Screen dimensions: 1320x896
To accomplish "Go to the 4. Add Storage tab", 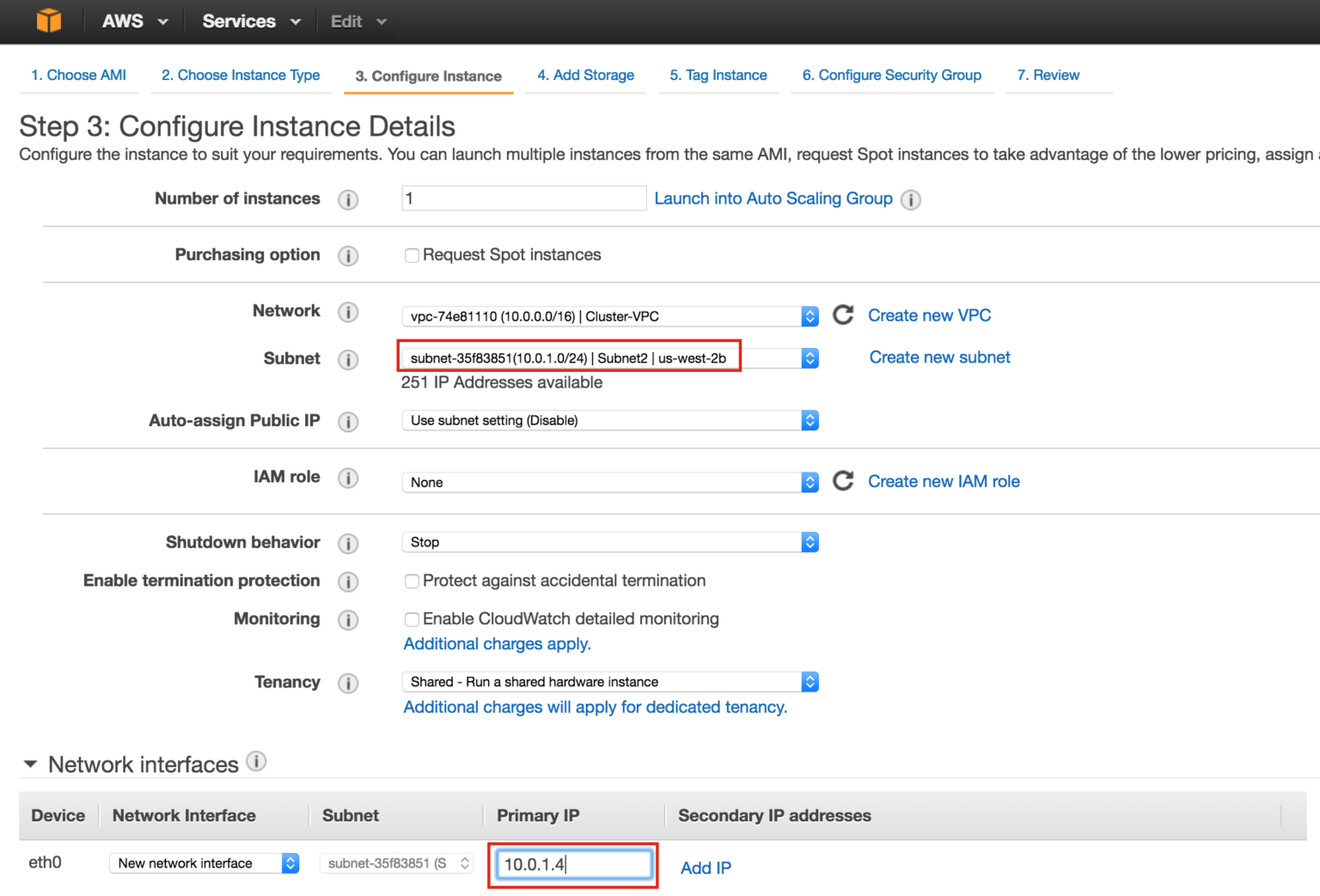I will pyautogui.click(x=585, y=76).
